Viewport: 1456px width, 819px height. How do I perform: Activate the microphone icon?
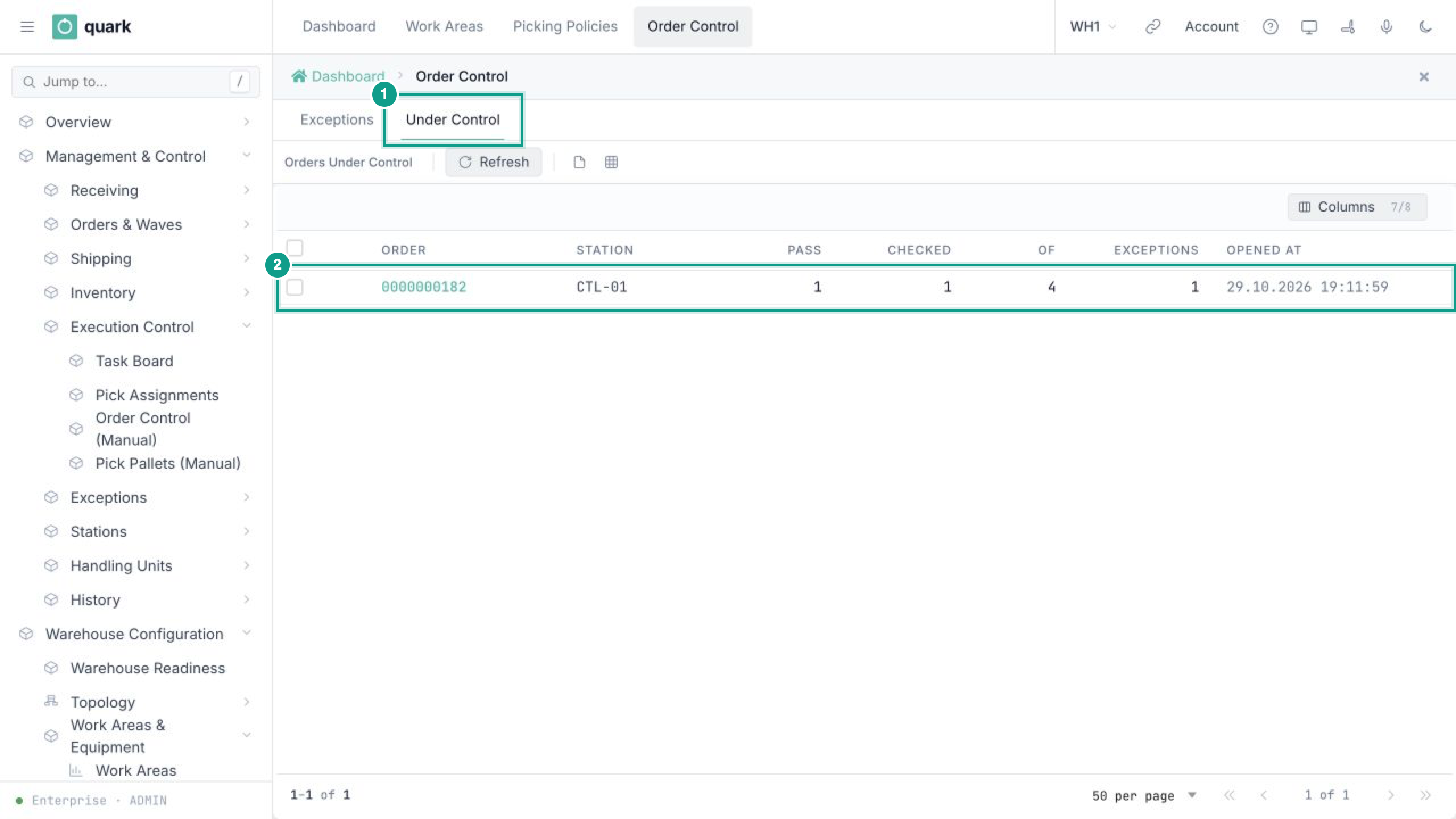click(1386, 27)
